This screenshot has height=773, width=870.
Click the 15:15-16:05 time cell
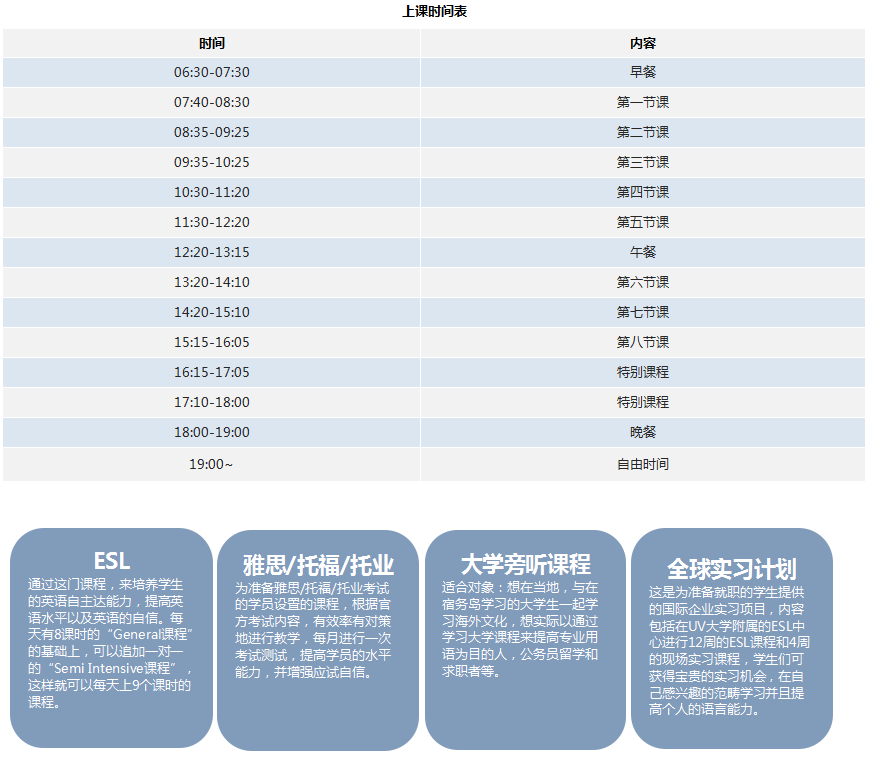pos(211,342)
